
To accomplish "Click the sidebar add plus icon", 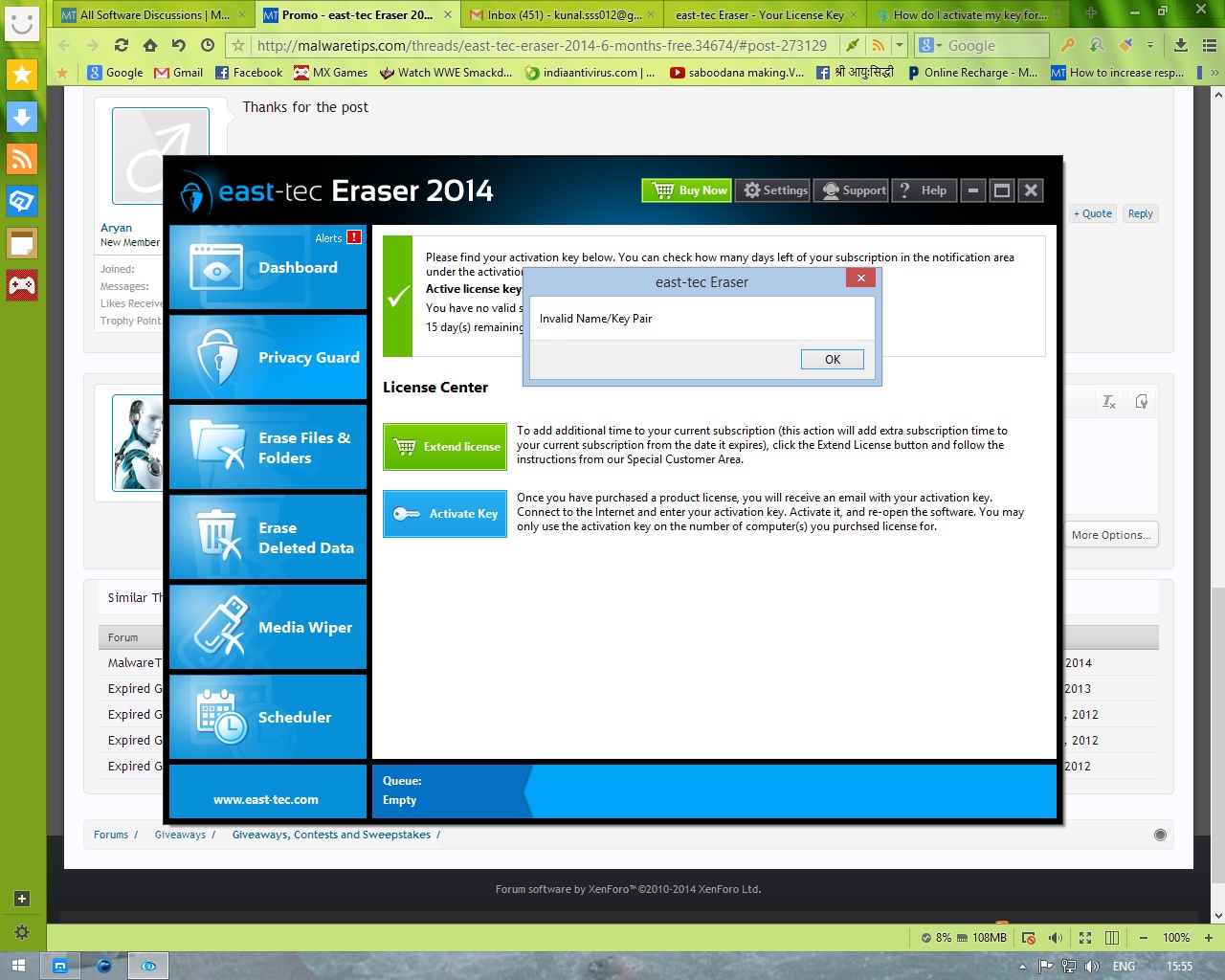I will tap(22, 899).
